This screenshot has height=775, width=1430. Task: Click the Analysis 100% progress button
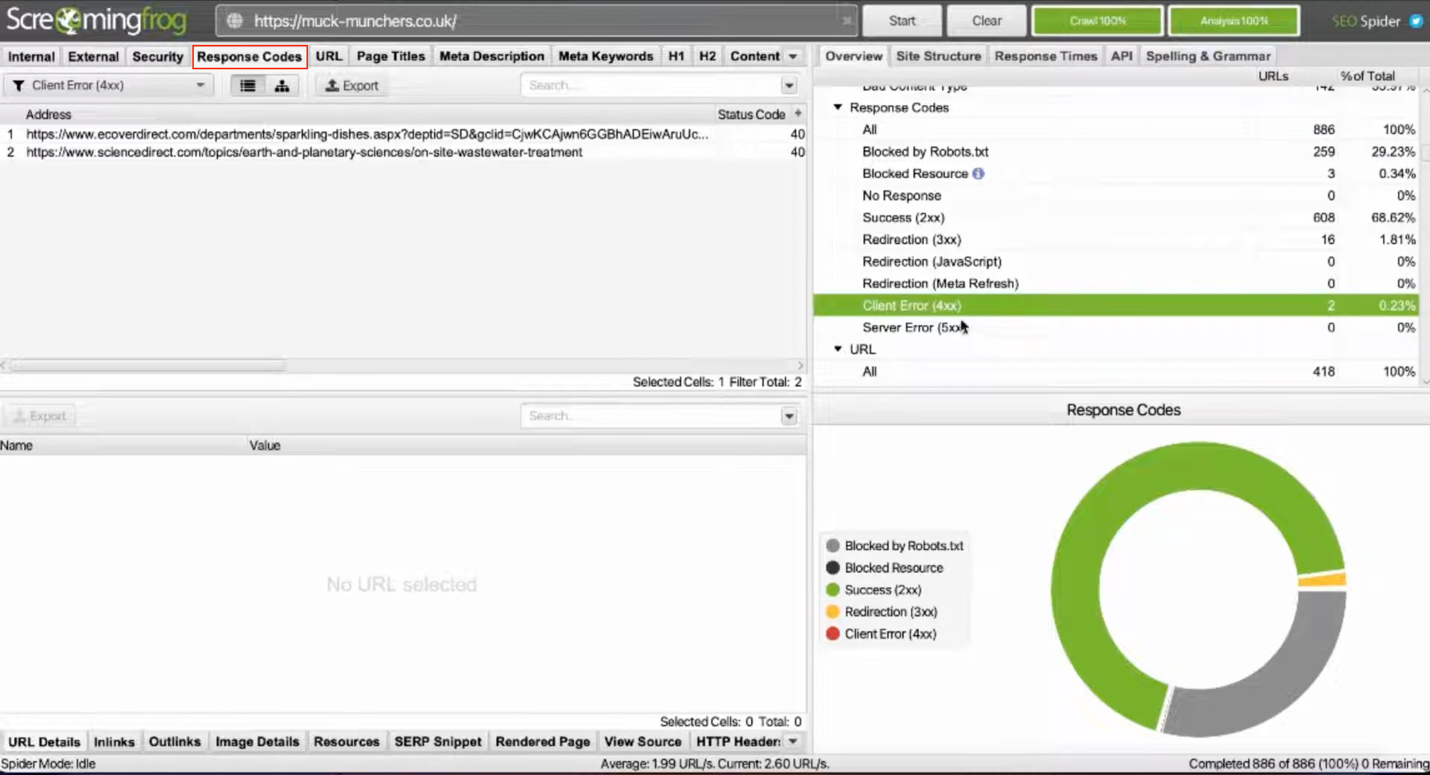[x=1234, y=21]
